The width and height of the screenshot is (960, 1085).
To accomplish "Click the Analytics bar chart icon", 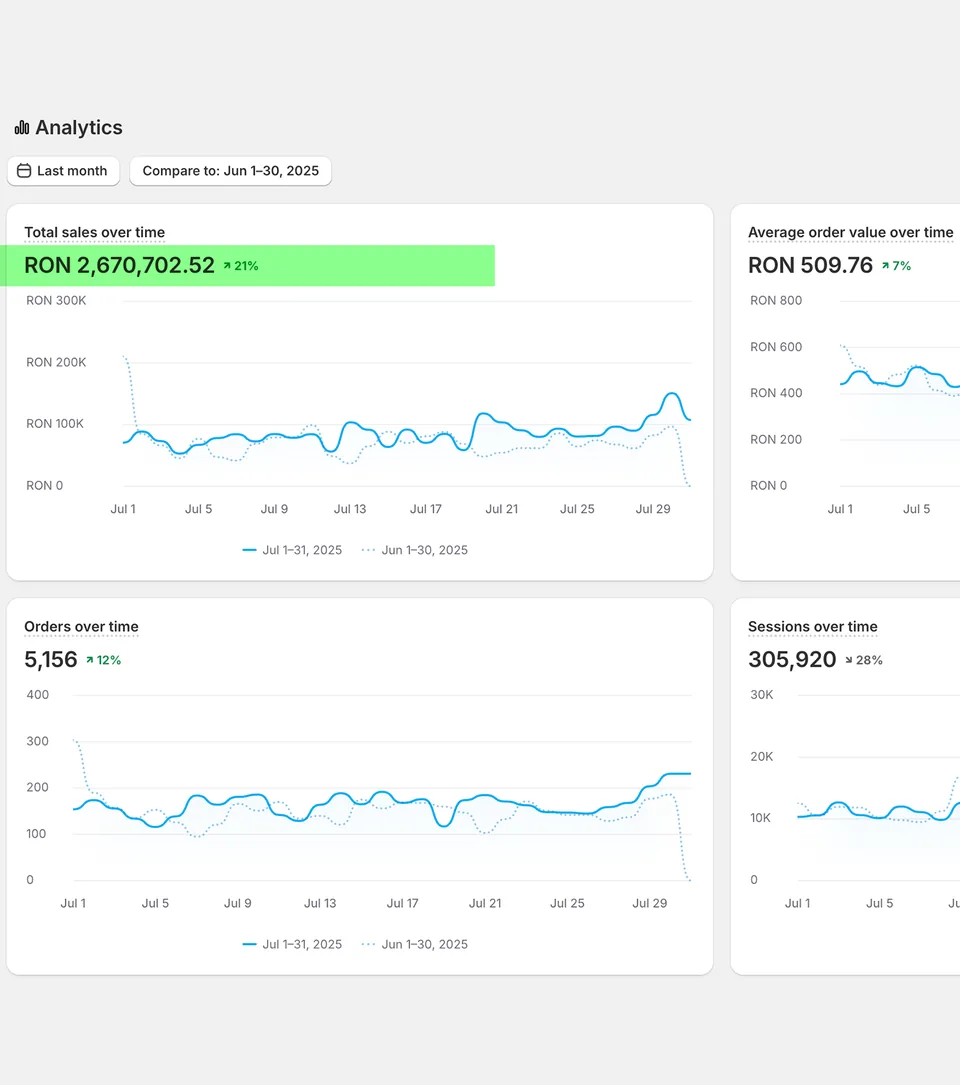I will 22,127.
